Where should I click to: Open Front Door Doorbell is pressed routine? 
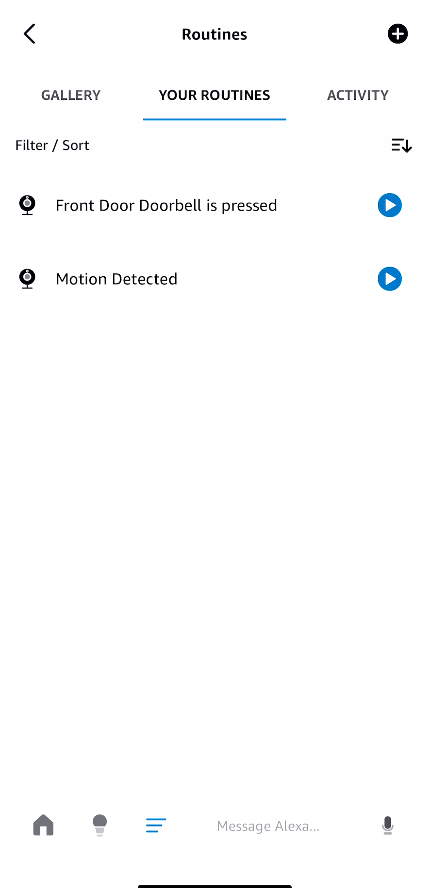tap(166, 205)
